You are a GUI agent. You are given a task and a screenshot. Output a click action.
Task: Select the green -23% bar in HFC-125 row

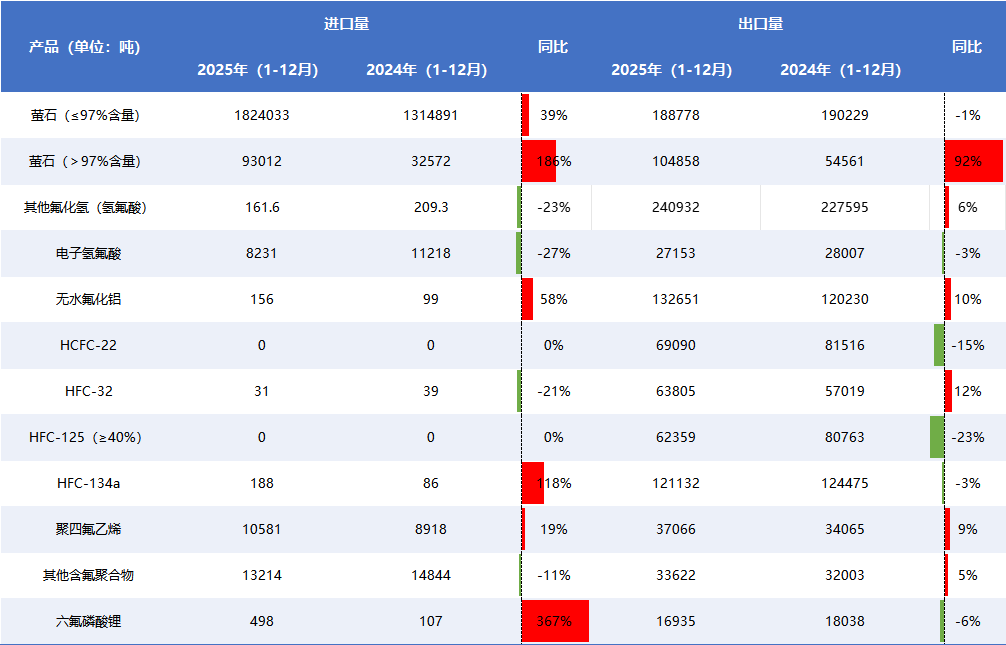(936, 437)
